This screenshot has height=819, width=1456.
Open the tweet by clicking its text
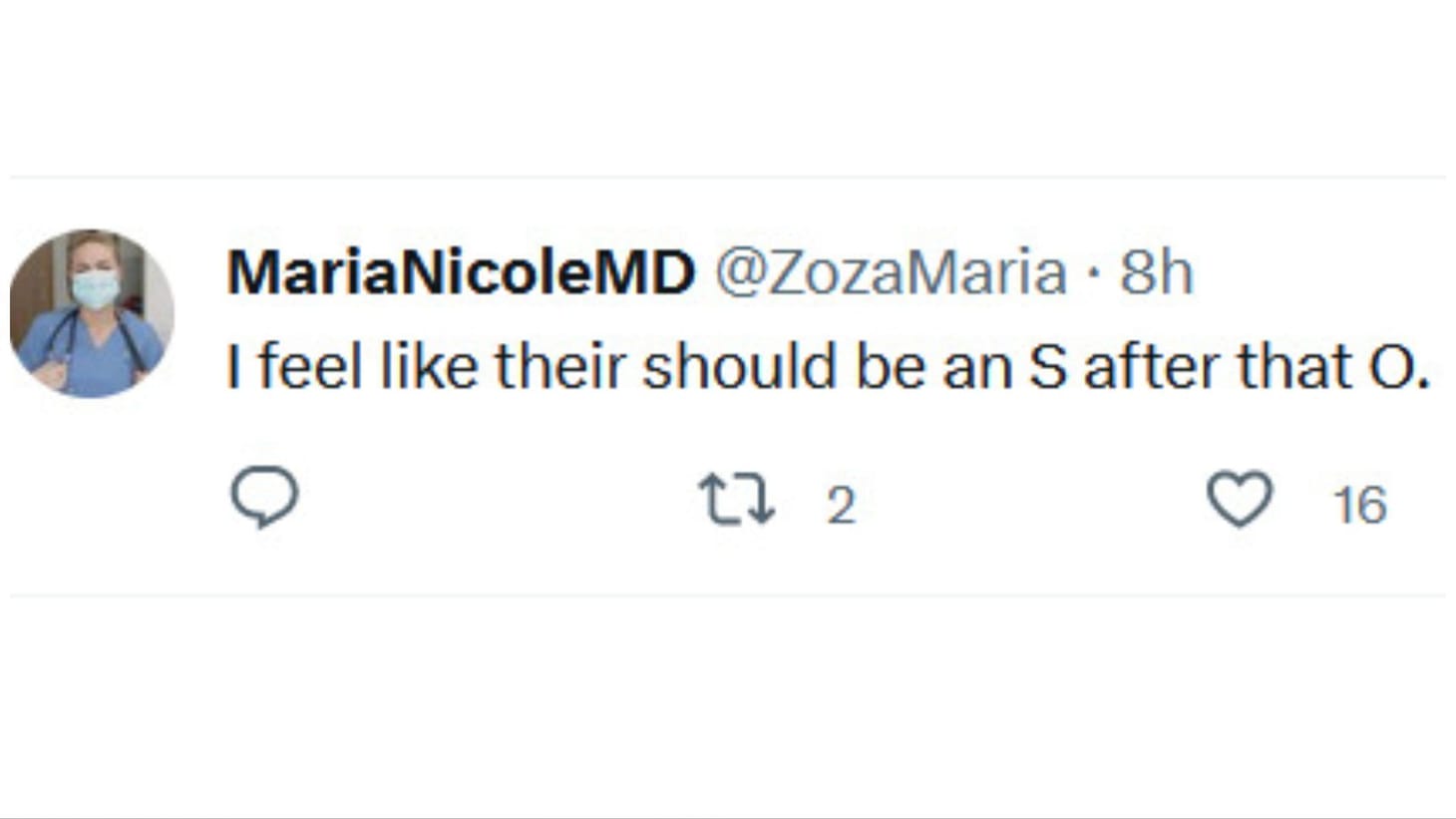tap(828, 366)
